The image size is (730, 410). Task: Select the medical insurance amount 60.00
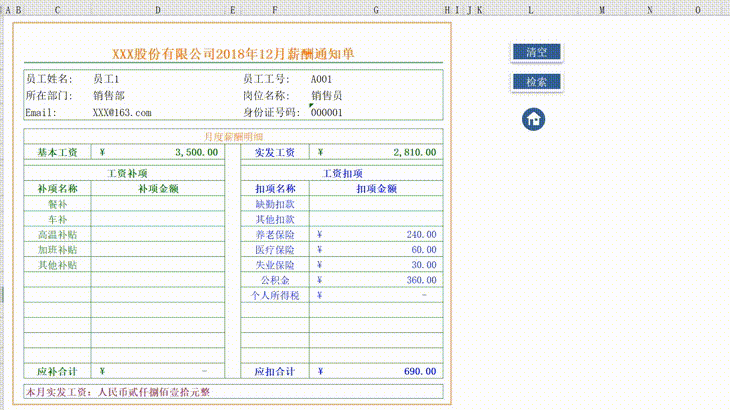(376, 249)
